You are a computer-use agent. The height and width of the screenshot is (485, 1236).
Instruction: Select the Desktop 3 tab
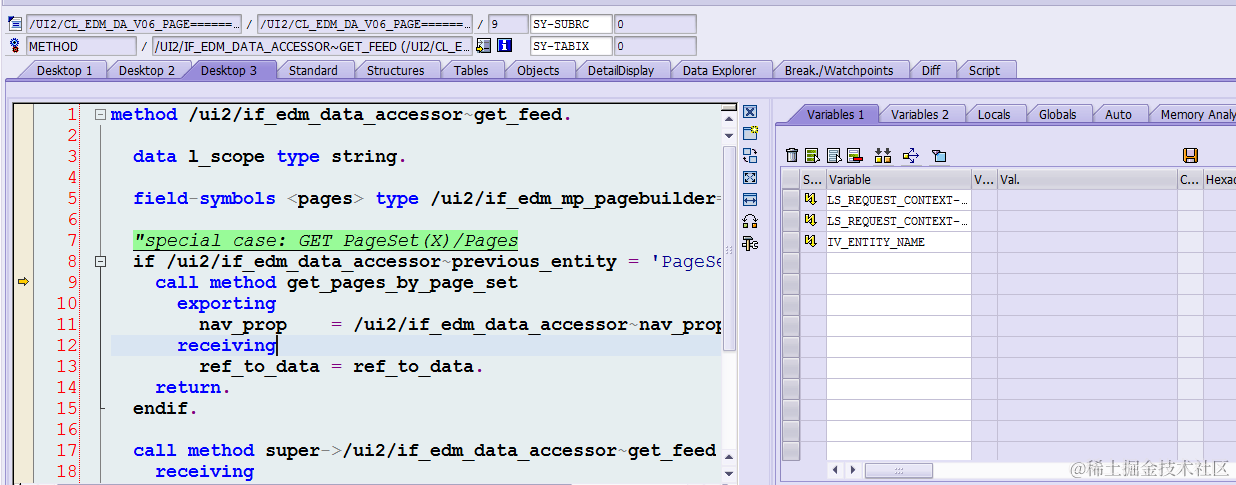coord(228,70)
